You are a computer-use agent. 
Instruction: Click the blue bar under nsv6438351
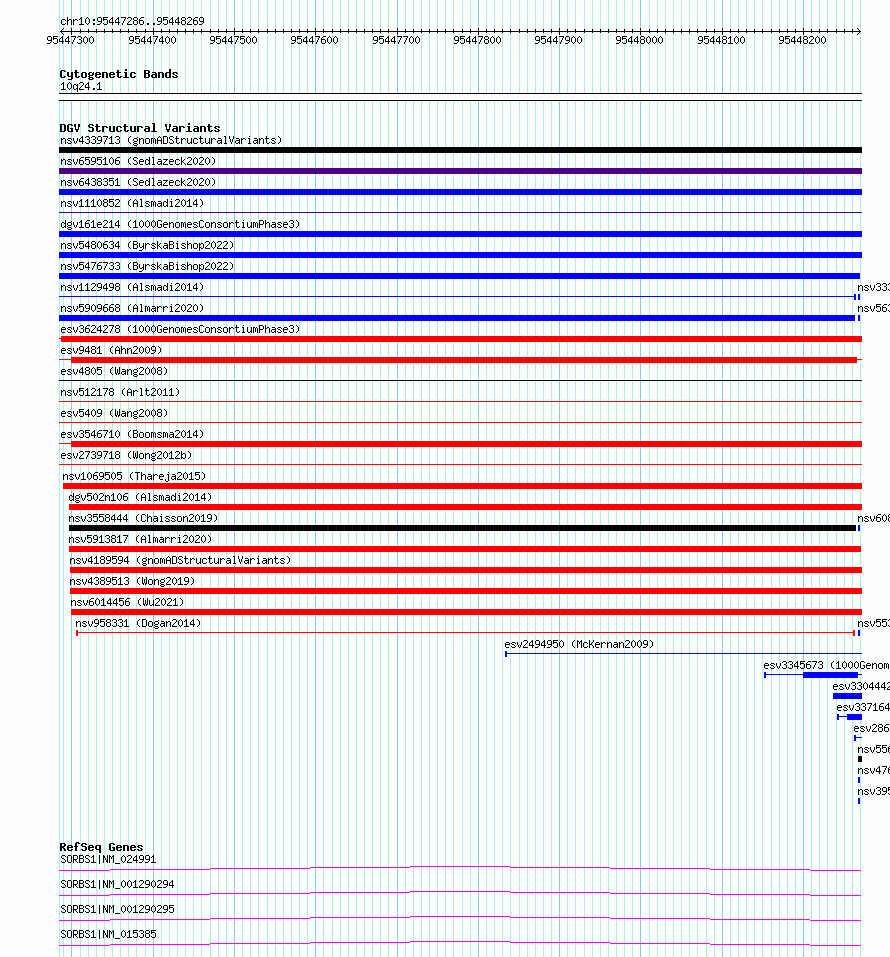(460, 192)
